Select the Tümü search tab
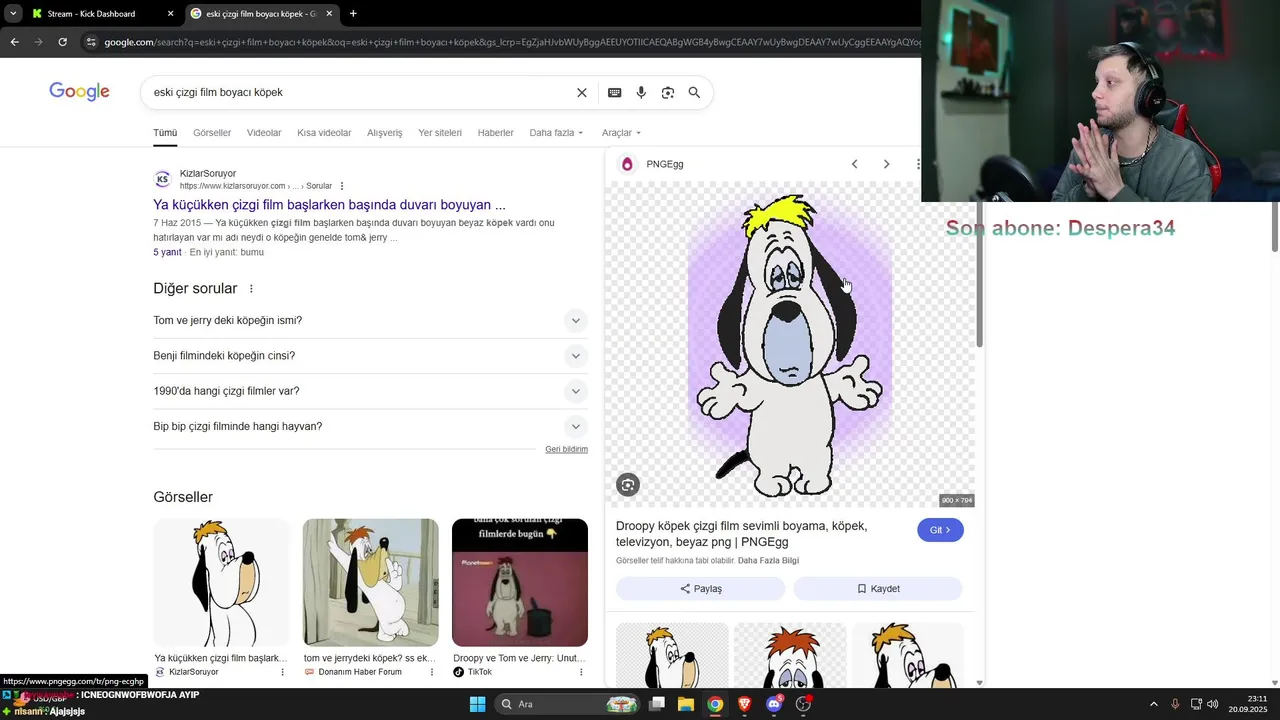The height and width of the screenshot is (720, 1280). 165,132
